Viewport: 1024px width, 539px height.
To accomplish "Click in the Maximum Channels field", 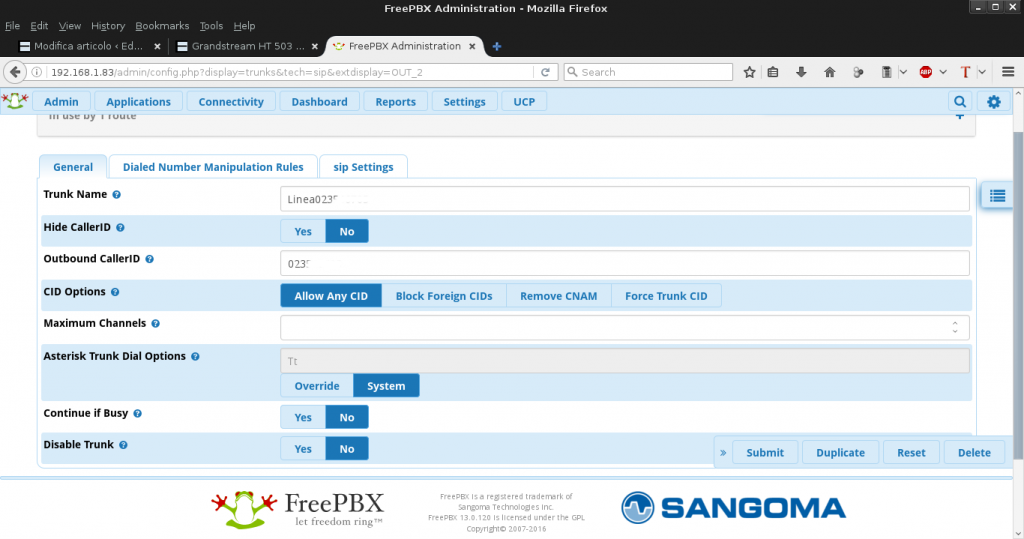I will 615,328.
